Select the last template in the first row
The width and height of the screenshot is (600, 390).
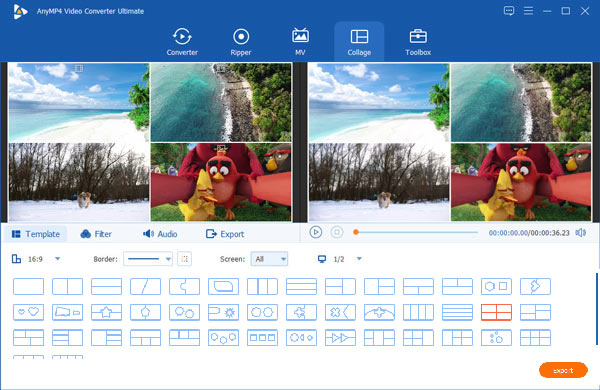(x=535, y=286)
